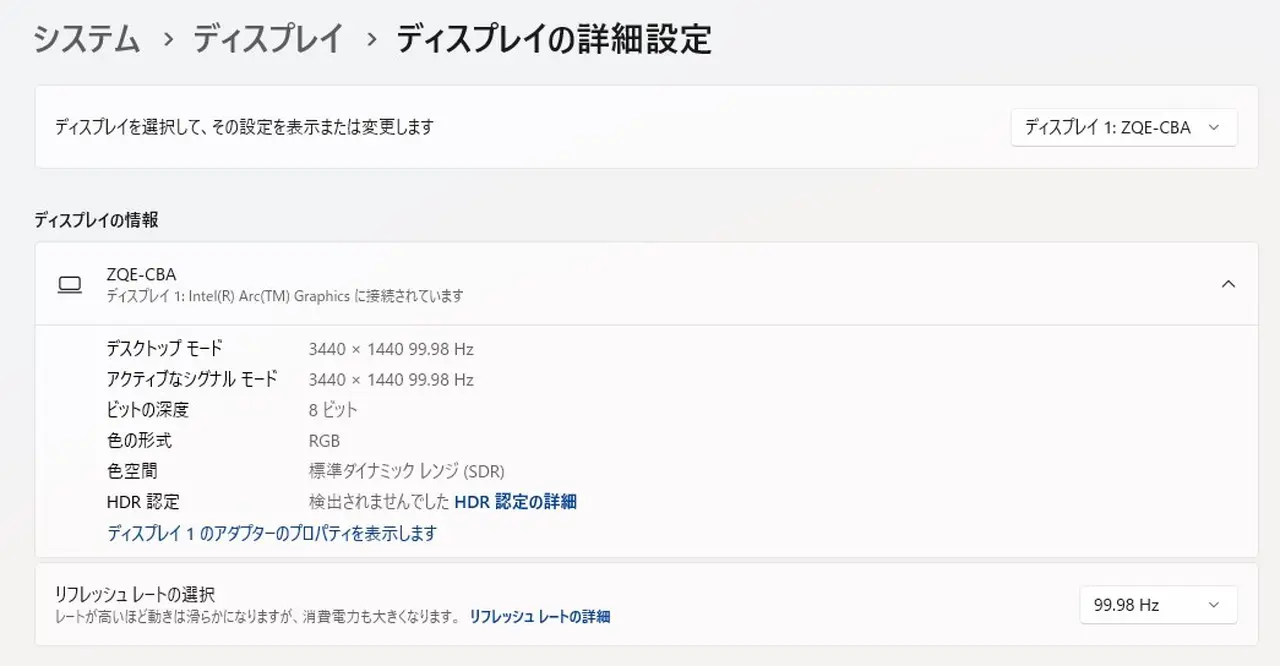
Task: Click the 標準ダイナミック レンジ (SDR) value
Action: coord(406,471)
